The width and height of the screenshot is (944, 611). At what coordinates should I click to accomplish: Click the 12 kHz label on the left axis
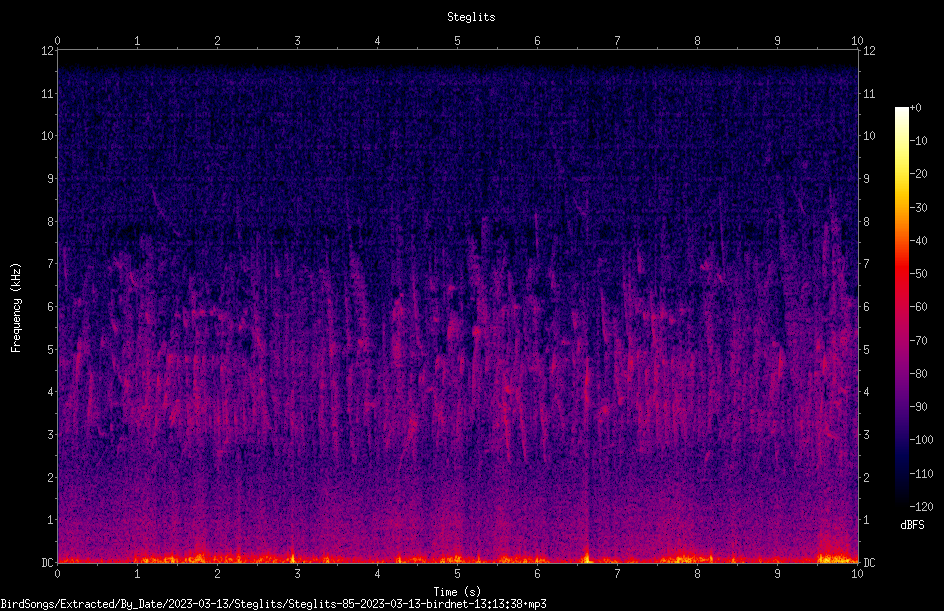48,51
